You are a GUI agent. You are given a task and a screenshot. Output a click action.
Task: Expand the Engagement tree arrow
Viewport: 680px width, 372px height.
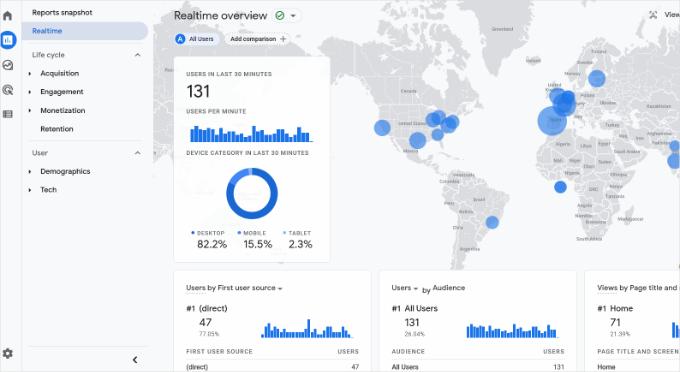click(x=30, y=92)
